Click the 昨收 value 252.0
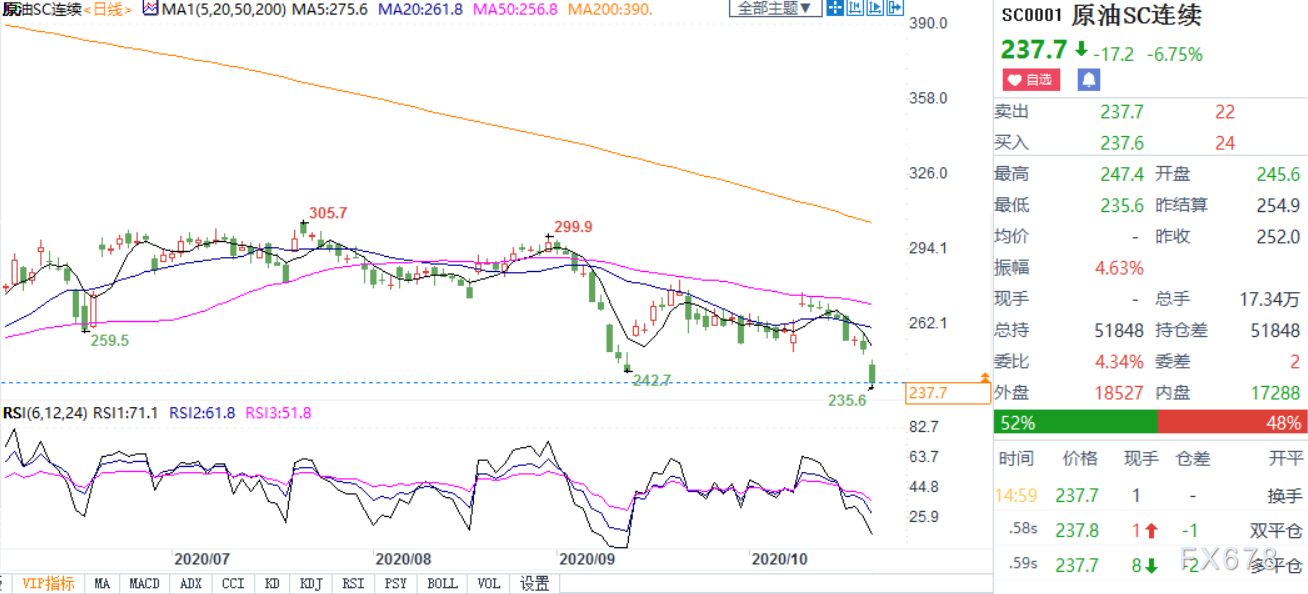This screenshot has height=594, width=1308. coord(1278,236)
